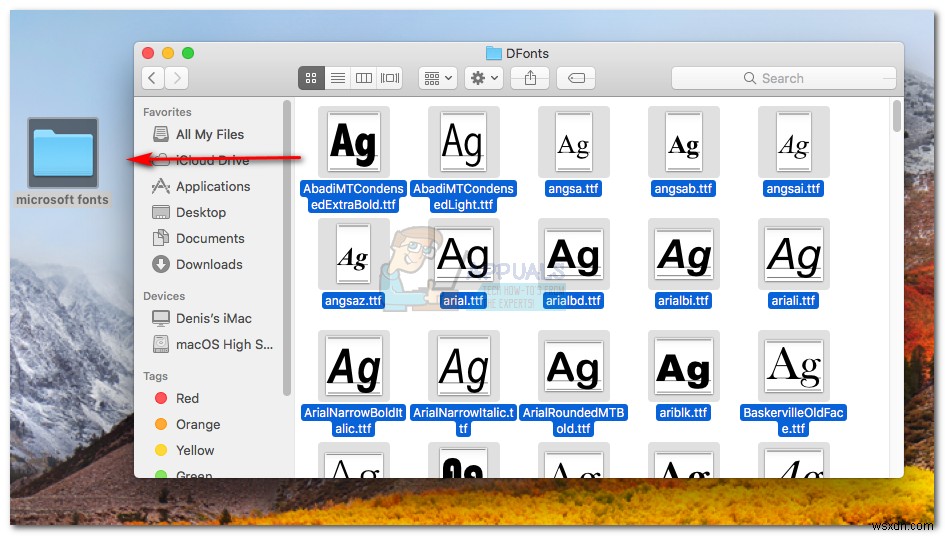This screenshot has height=536, width=945.
Task: Go back with the Finder back arrow
Action: click(x=153, y=78)
